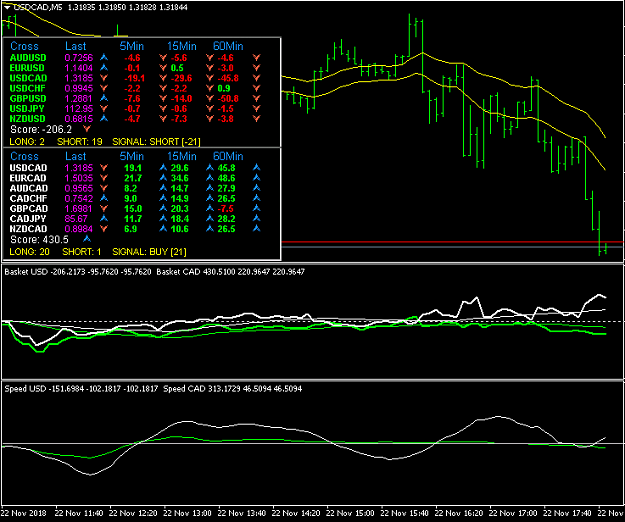625x522 pixels.
Task: Click the LONG: 20 counter text
Action: pos(29,252)
